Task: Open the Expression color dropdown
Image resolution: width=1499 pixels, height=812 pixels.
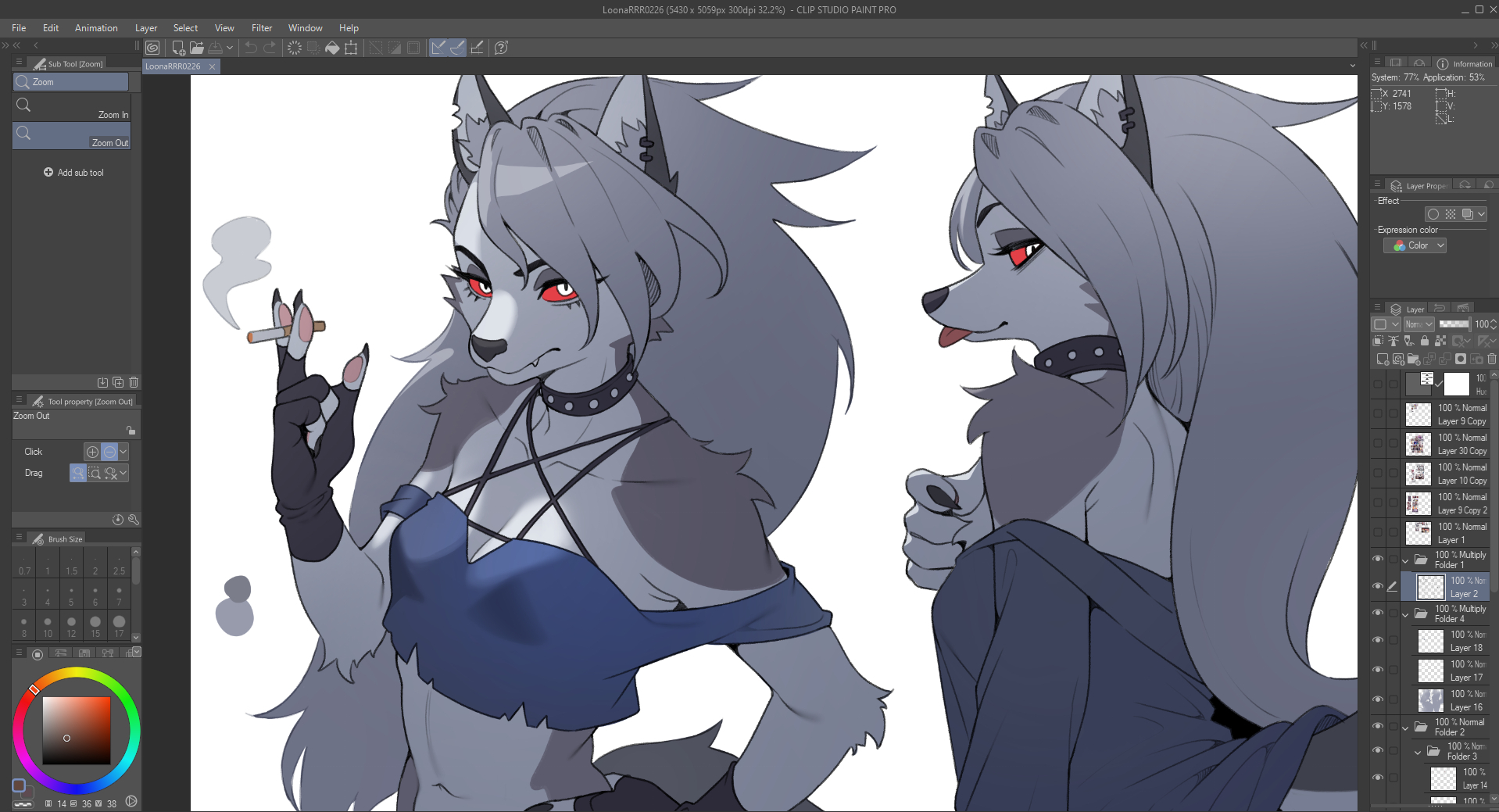Action: tap(1415, 245)
